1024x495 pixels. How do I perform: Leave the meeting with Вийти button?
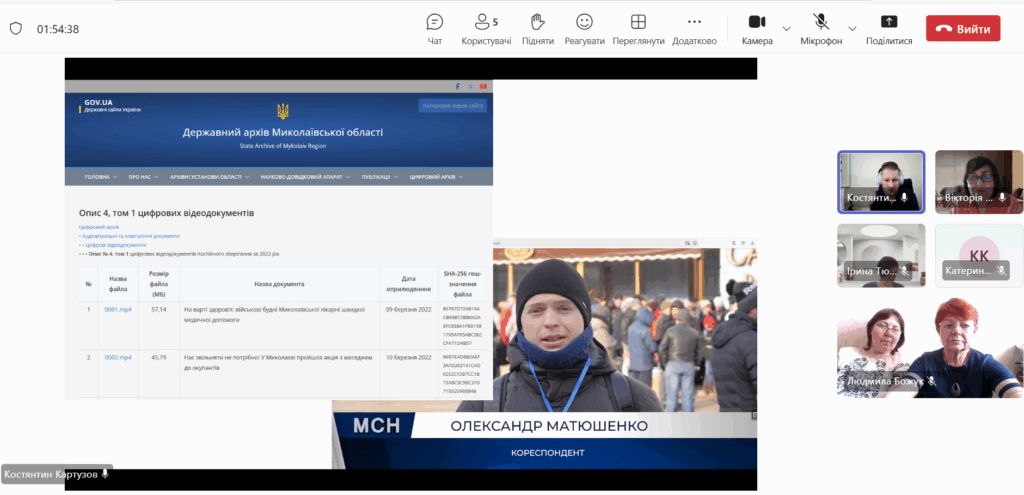coord(963,29)
